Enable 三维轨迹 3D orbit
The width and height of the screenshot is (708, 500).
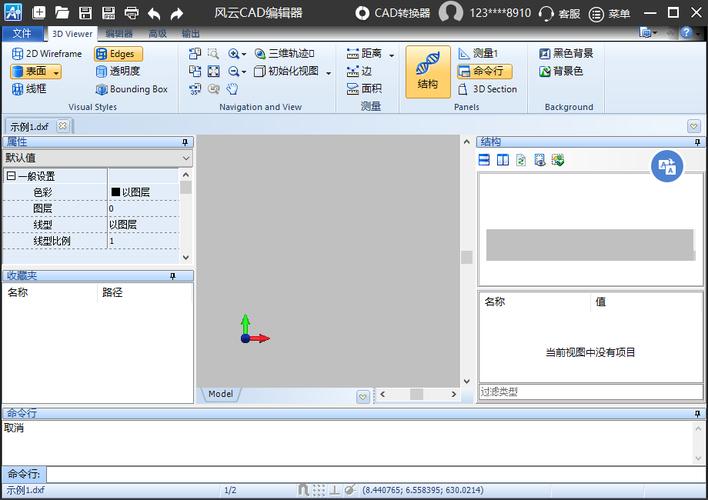[284, 54]
